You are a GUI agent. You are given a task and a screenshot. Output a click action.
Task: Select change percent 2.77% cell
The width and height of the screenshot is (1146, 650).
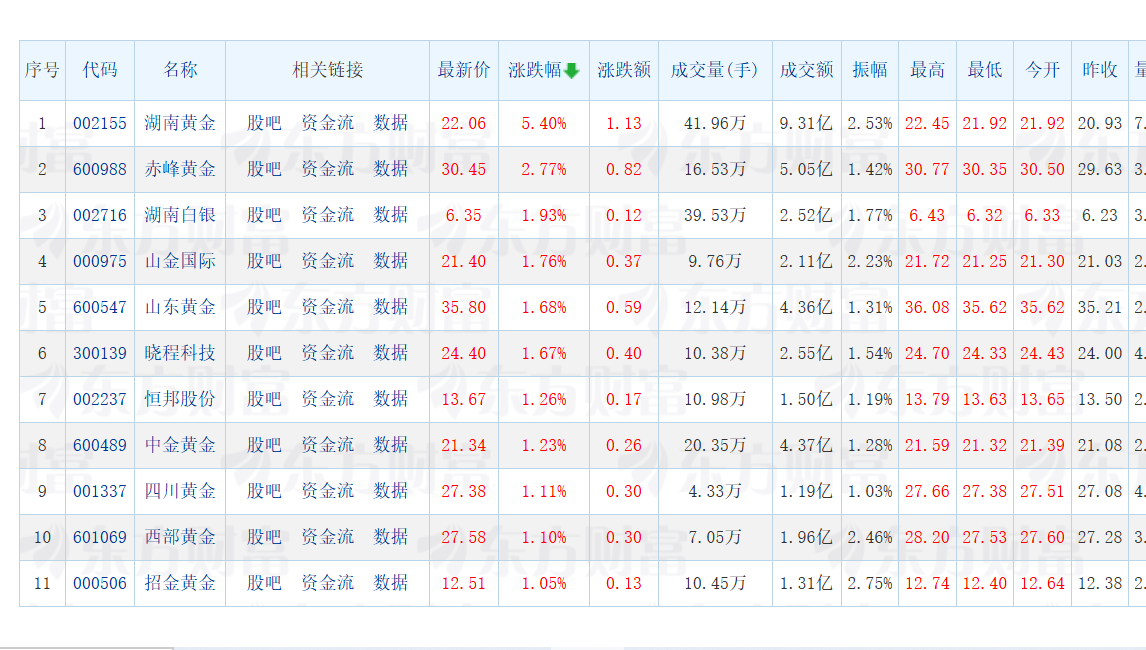pyautogui.click(x=544, y=170)
